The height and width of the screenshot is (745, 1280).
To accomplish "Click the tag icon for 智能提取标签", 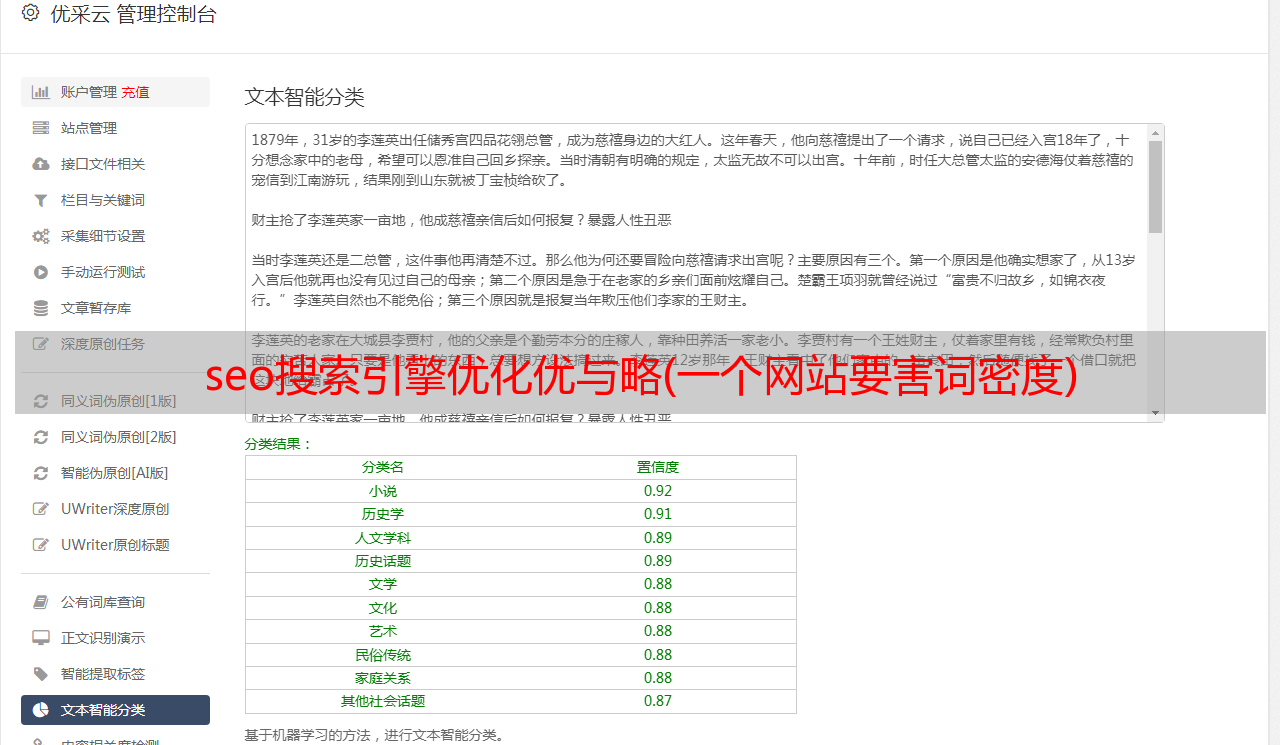I will point(41,674).
